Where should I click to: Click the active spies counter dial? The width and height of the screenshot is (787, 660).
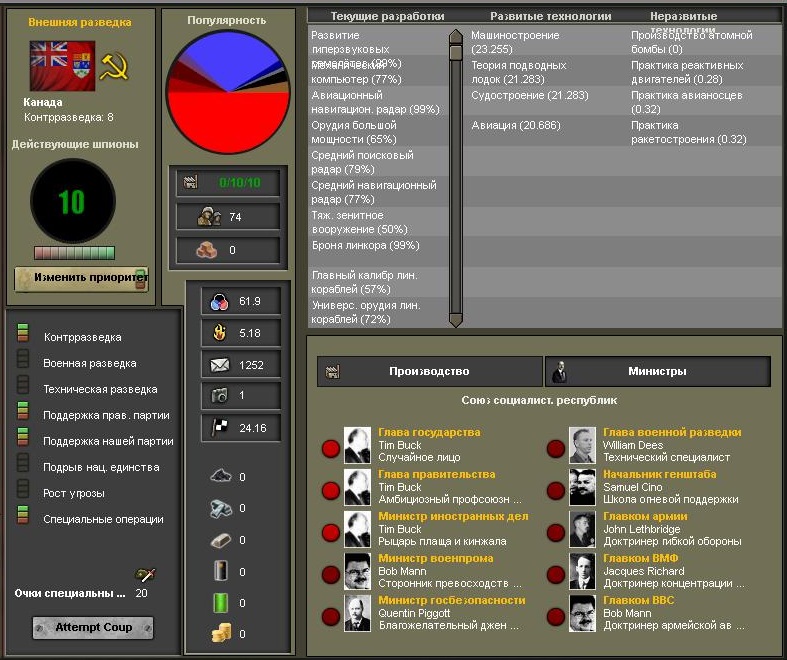point(73,201)
